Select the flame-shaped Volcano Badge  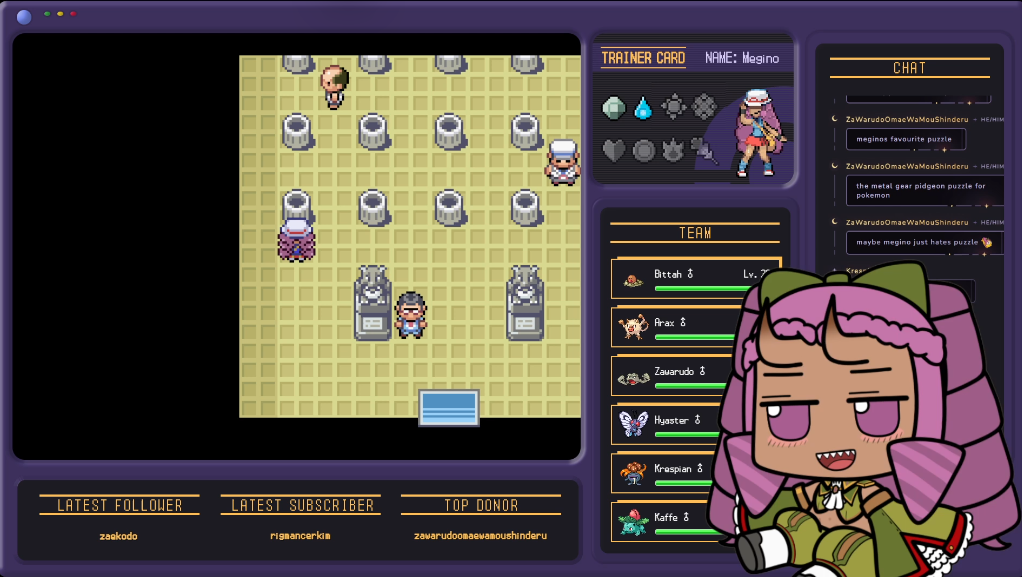673,151
